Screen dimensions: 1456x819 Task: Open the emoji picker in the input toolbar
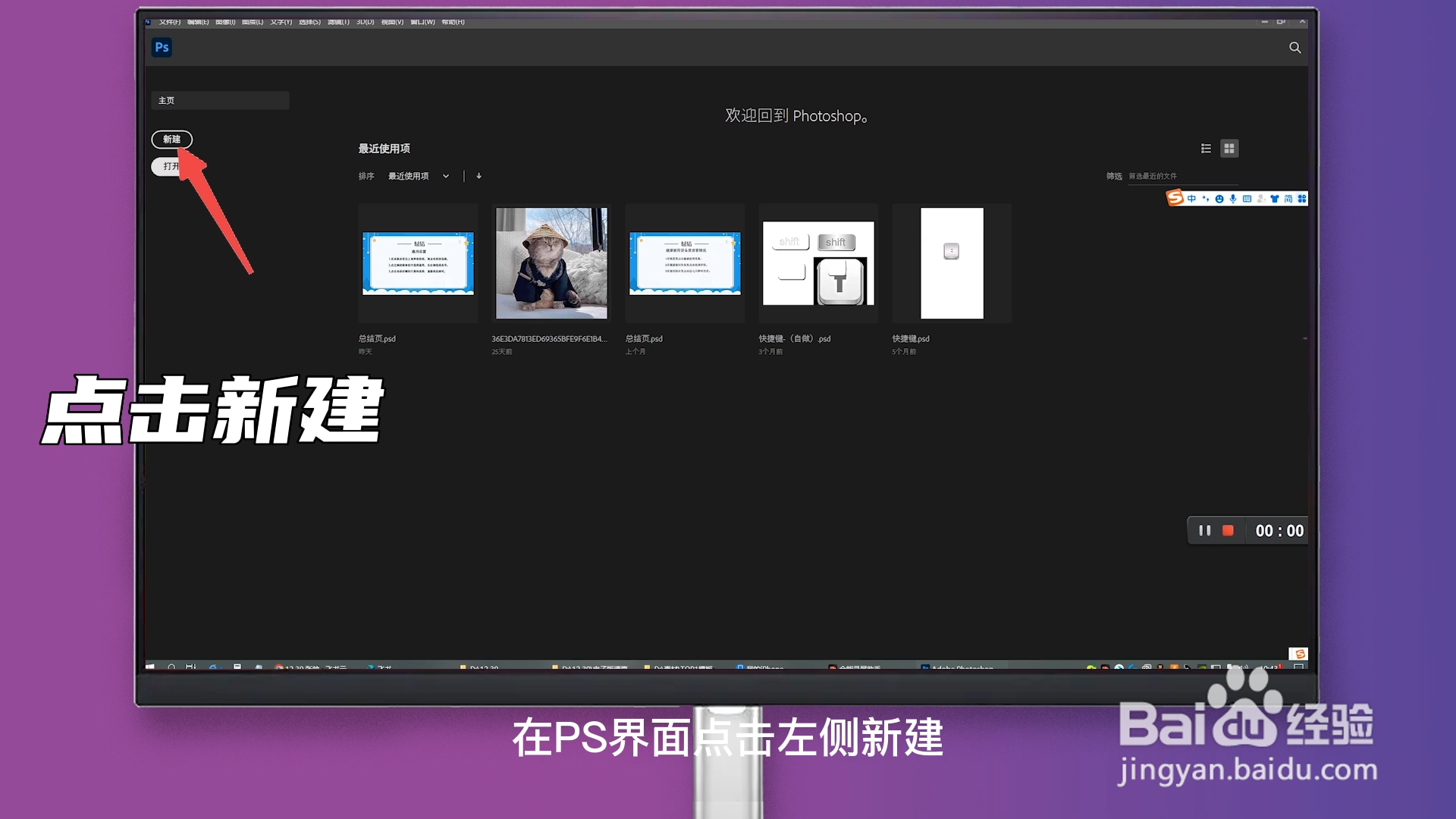coord(1219,198)
